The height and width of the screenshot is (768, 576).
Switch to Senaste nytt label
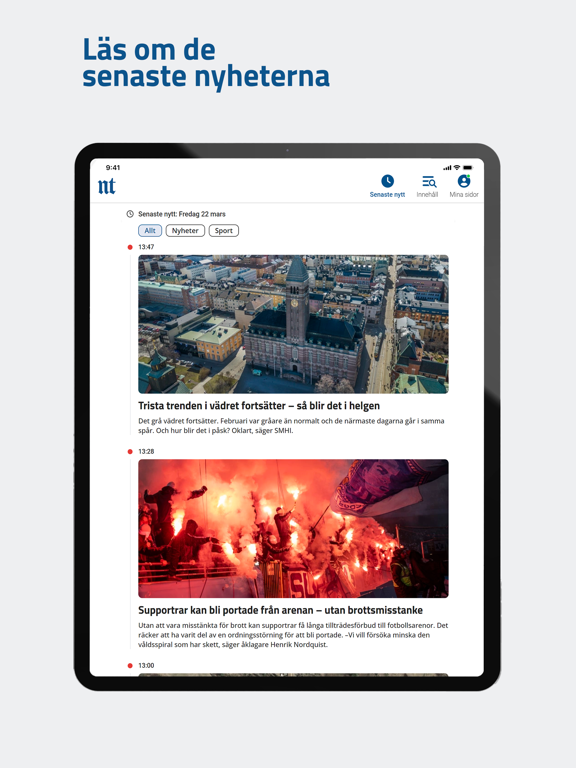coord(387,194)
